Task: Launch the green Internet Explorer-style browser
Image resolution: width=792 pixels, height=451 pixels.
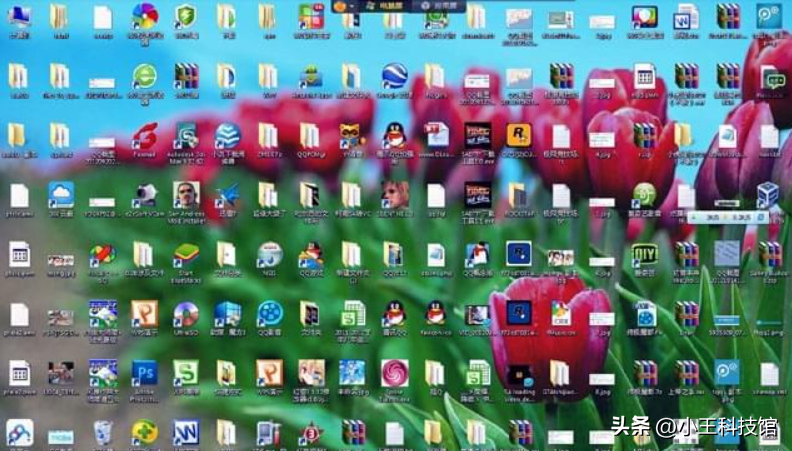Action: (x=144, y=76)
